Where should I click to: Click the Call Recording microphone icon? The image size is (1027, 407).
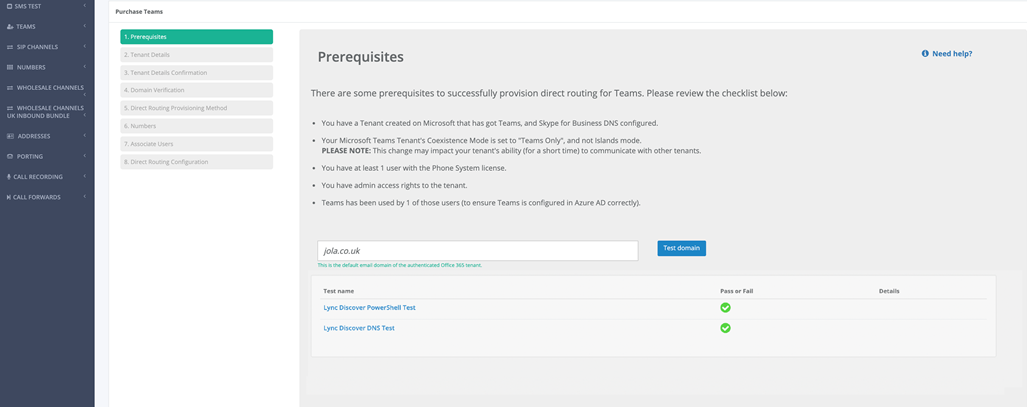(x=9, y=177)
